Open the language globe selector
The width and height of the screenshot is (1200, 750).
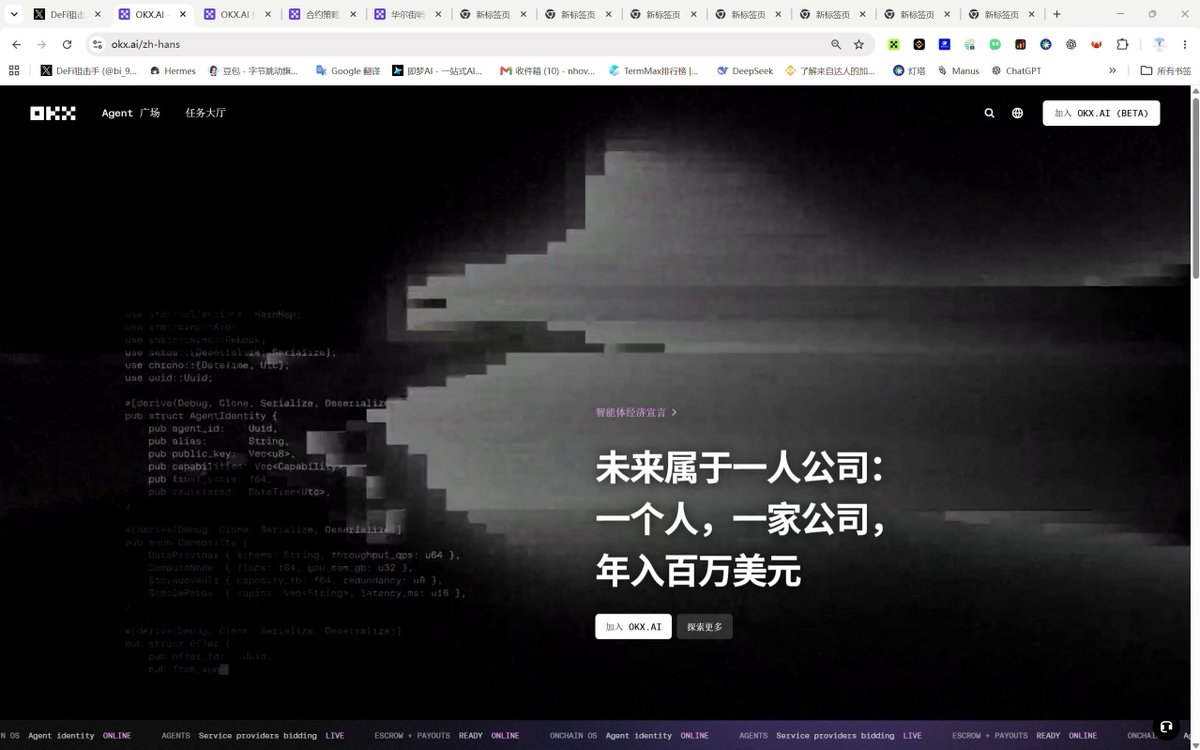tap(1018, 113)
